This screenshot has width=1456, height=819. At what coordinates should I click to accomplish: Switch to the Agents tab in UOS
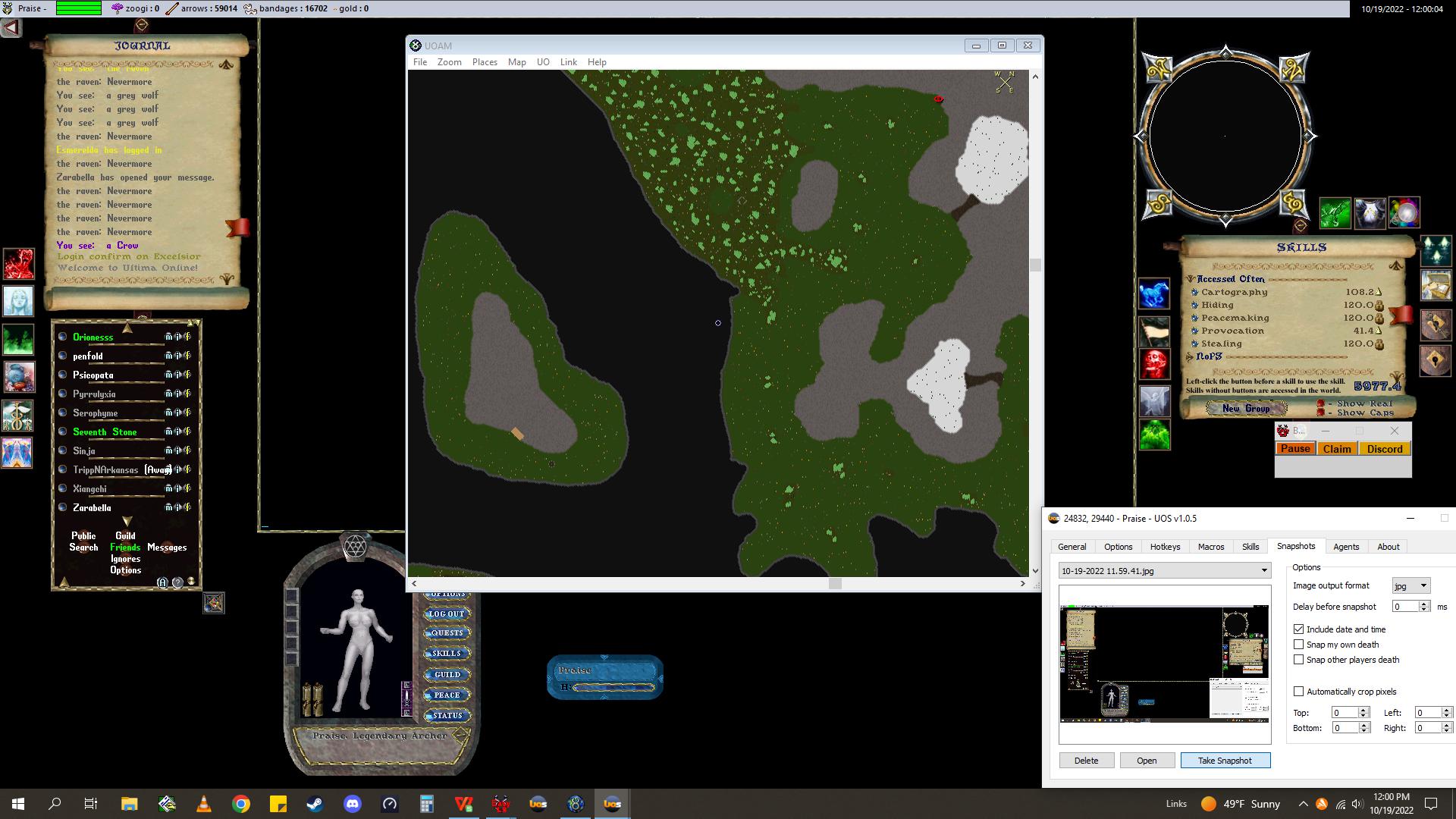tap(1346, 547)
